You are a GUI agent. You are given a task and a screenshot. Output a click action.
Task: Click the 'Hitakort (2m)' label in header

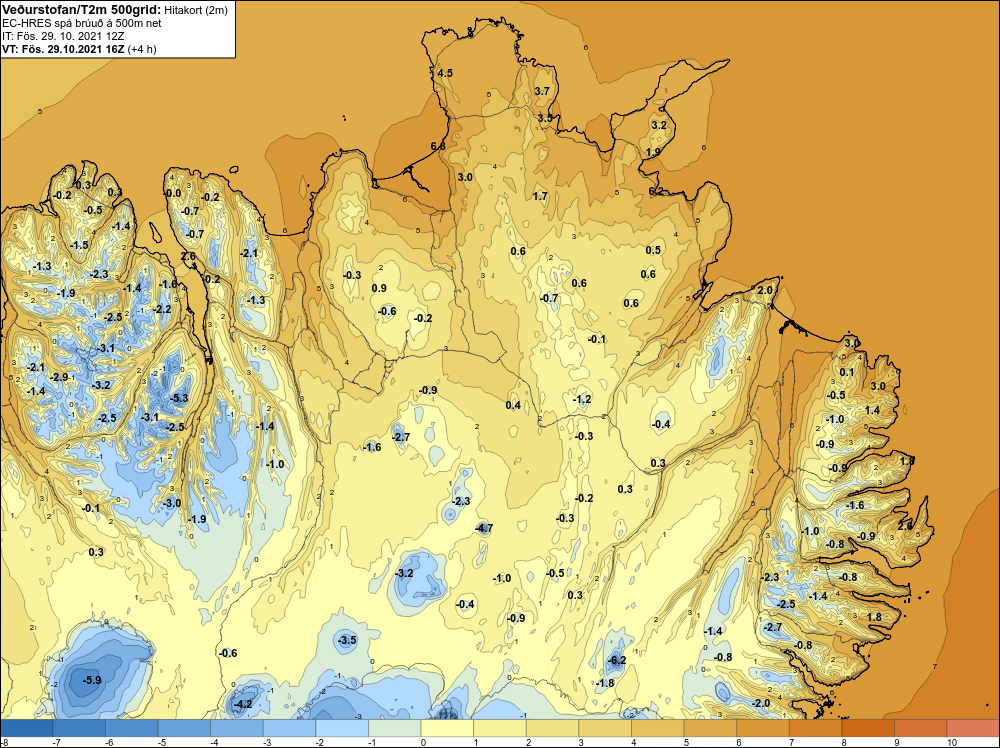click(x=195, y=10)
